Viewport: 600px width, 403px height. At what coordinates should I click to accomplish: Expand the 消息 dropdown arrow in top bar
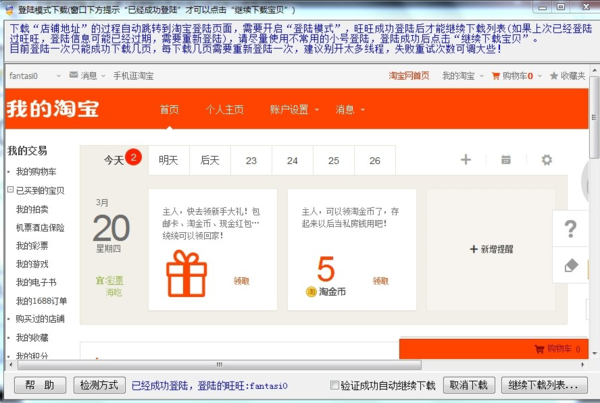click(x=103, y=76)
